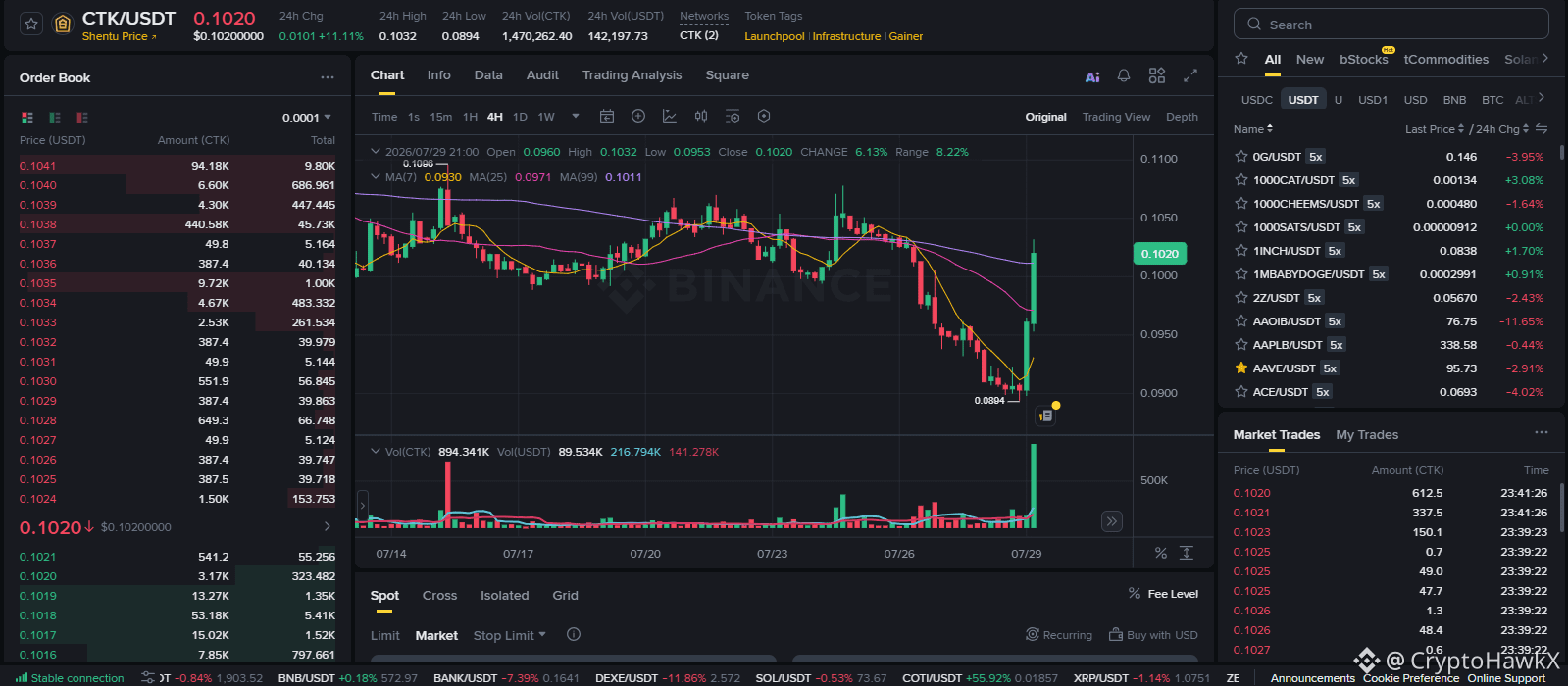Image resolution: width=1568 pixels, height=686 pixels.
Task: Select the bStocks market tab
Action: pyautogui.click(x=1364, y=59)
